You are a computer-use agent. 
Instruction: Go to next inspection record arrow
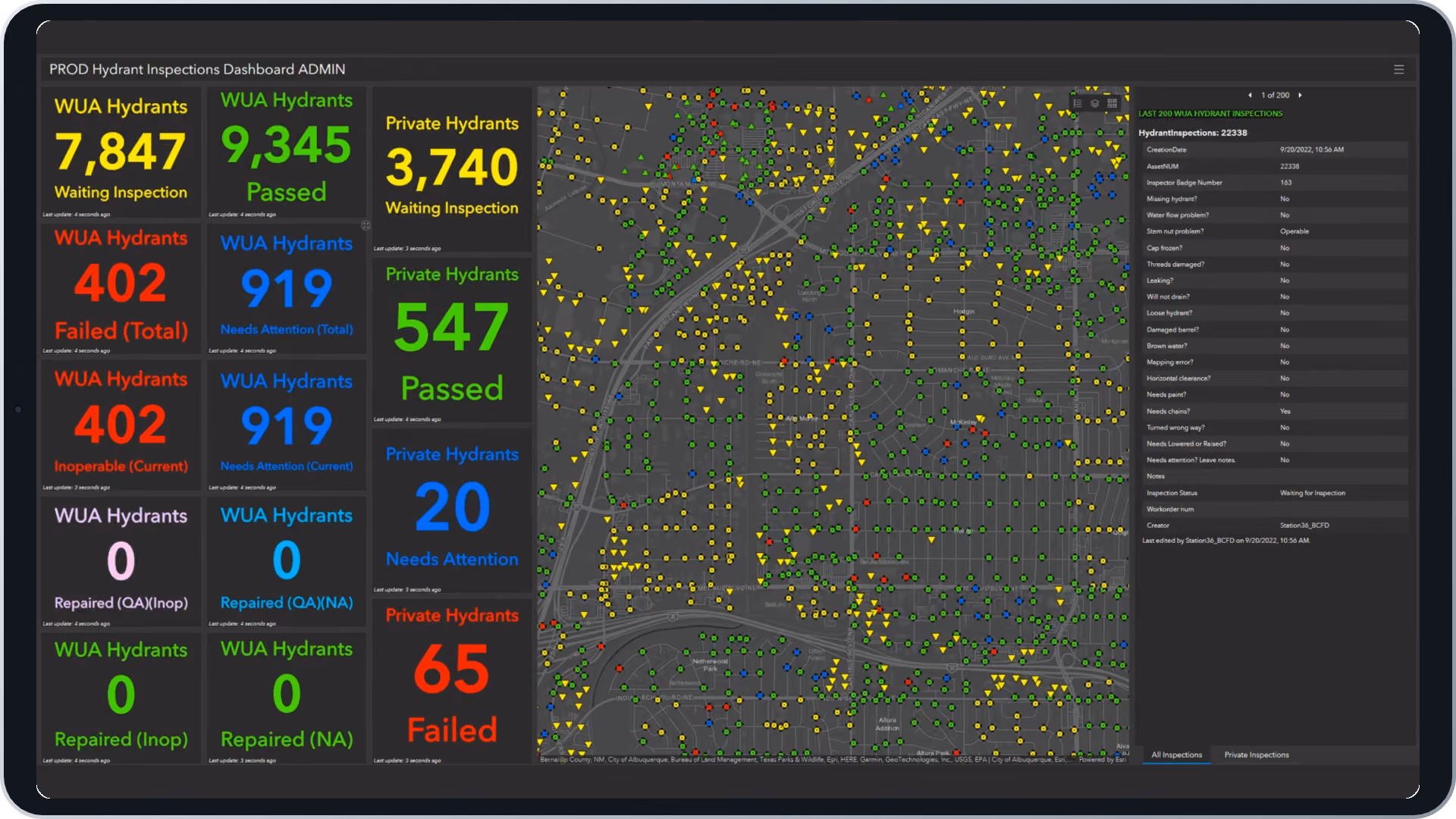pos(1300,95)
